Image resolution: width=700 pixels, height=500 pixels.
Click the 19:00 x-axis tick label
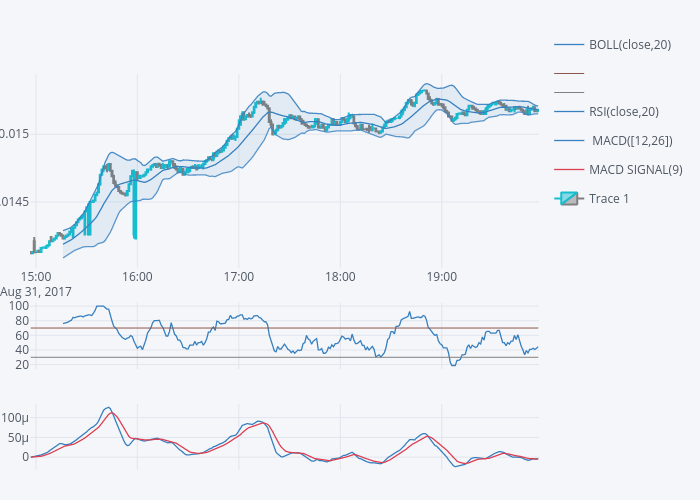(441, 276)
